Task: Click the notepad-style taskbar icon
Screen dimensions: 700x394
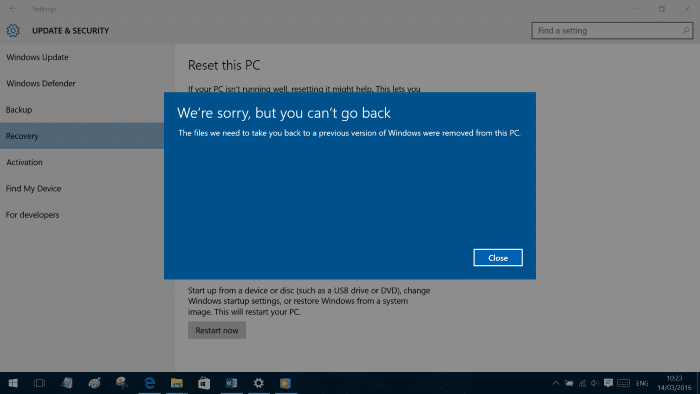Action: (x=67, y=383)
